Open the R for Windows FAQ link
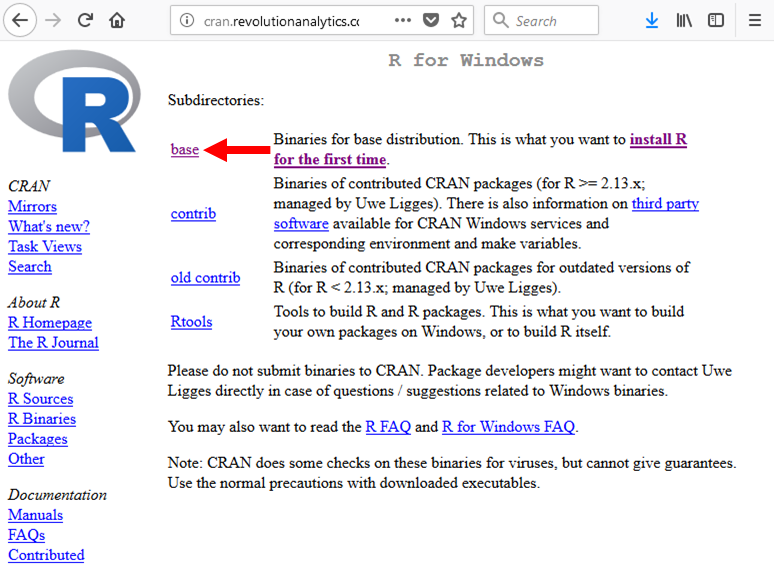Image resolution: width=774 pixels, height=574 pixels. pos(508,426)
